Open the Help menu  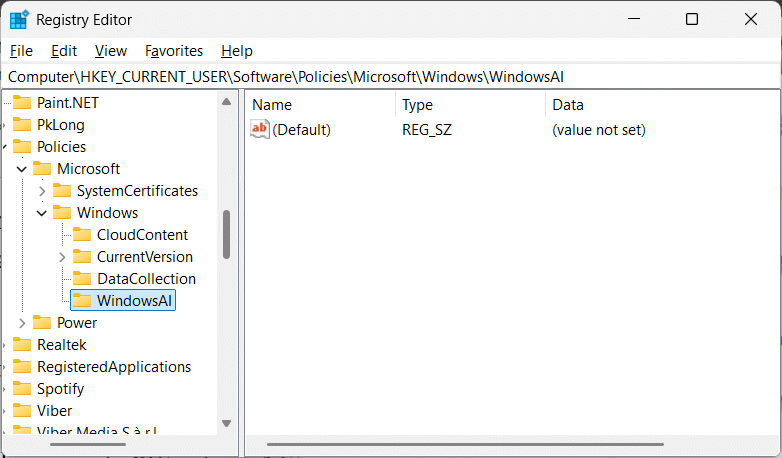point(237,51)
